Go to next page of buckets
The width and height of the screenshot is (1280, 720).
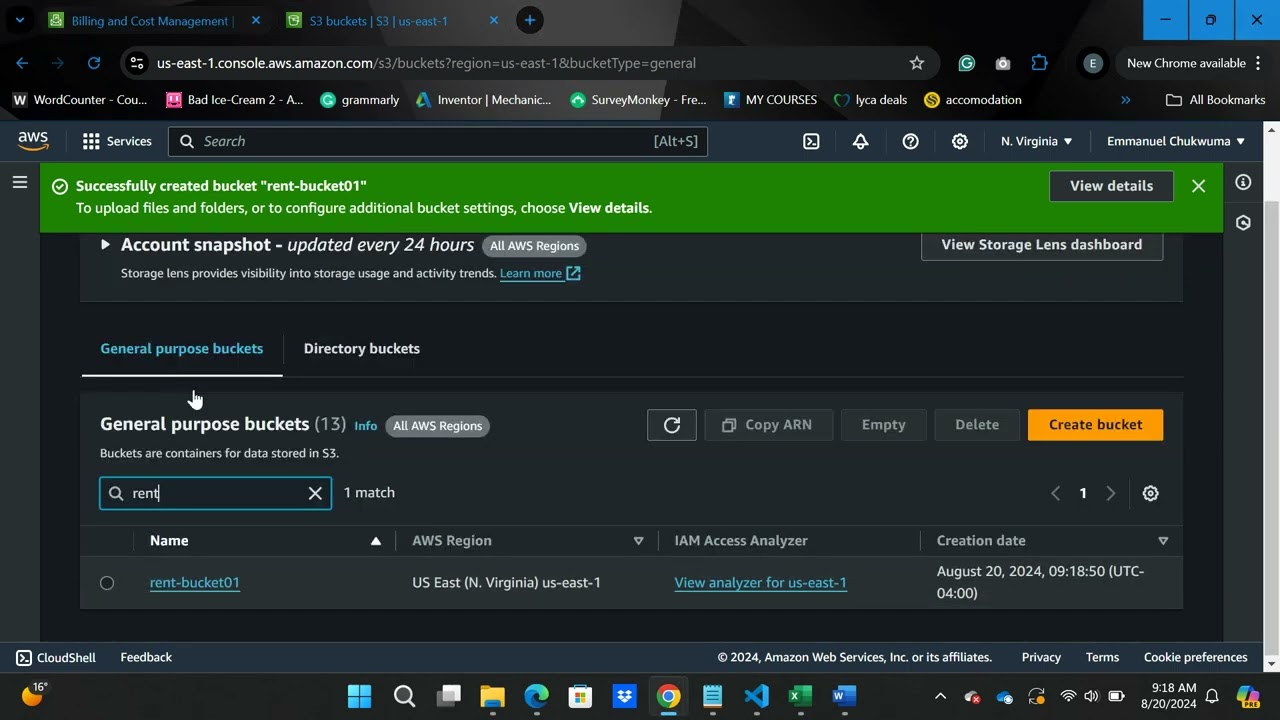tap(1110, 493)
